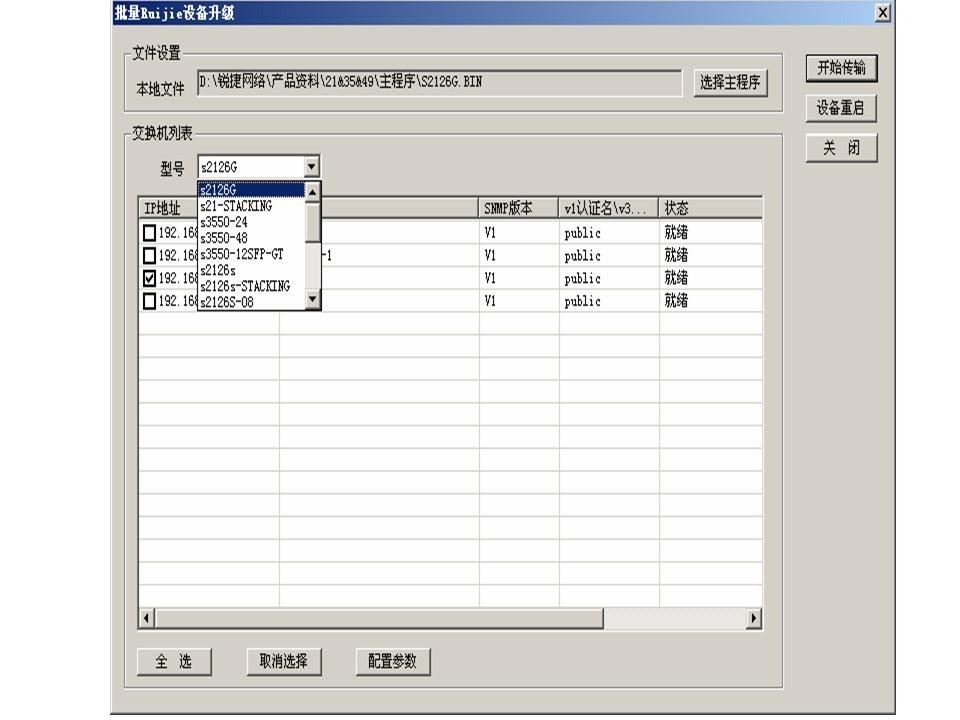
Task: Click the 取消选择 button
Action: tap(283, 661)
